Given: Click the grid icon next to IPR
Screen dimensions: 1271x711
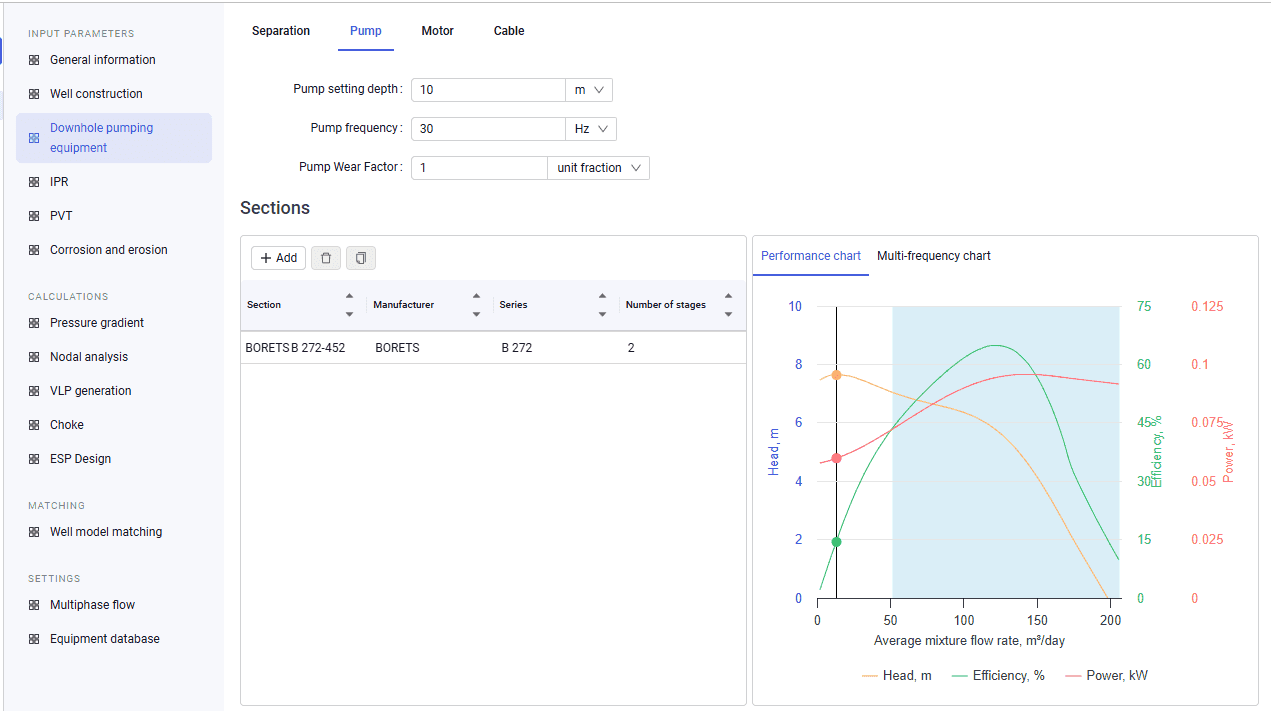Looking at the screenshot, I should point(34,182).
